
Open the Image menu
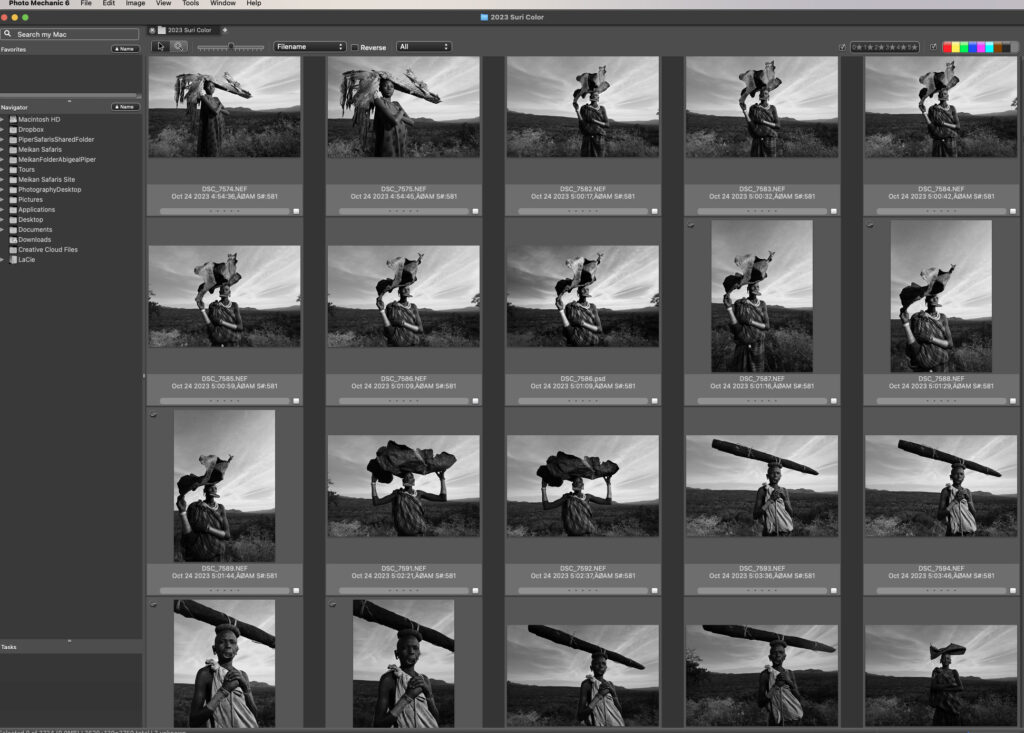coord(135,4)
